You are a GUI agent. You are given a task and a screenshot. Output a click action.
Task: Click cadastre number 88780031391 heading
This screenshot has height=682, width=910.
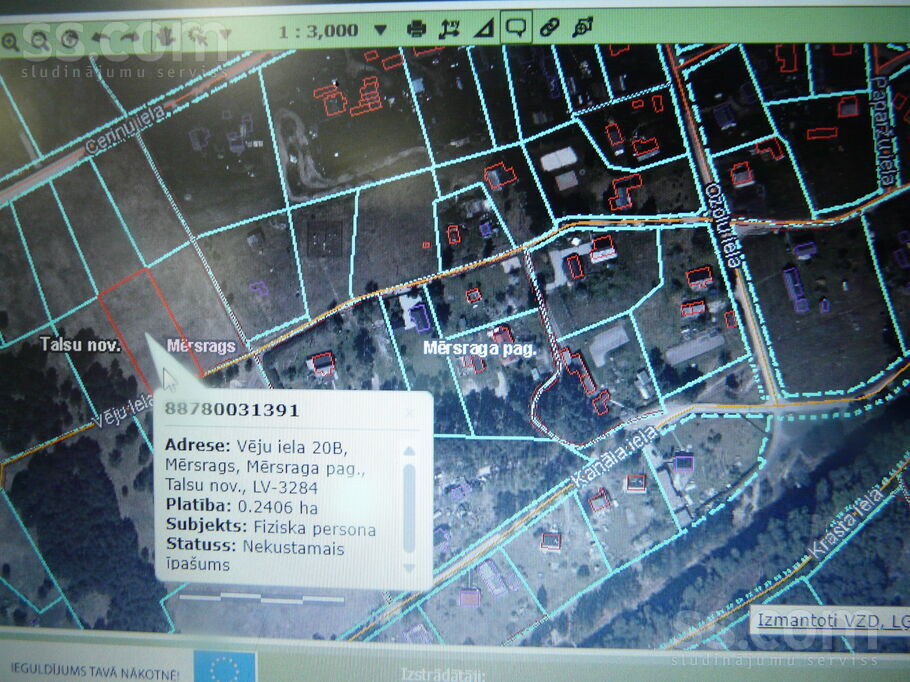(x=232, y=410)
